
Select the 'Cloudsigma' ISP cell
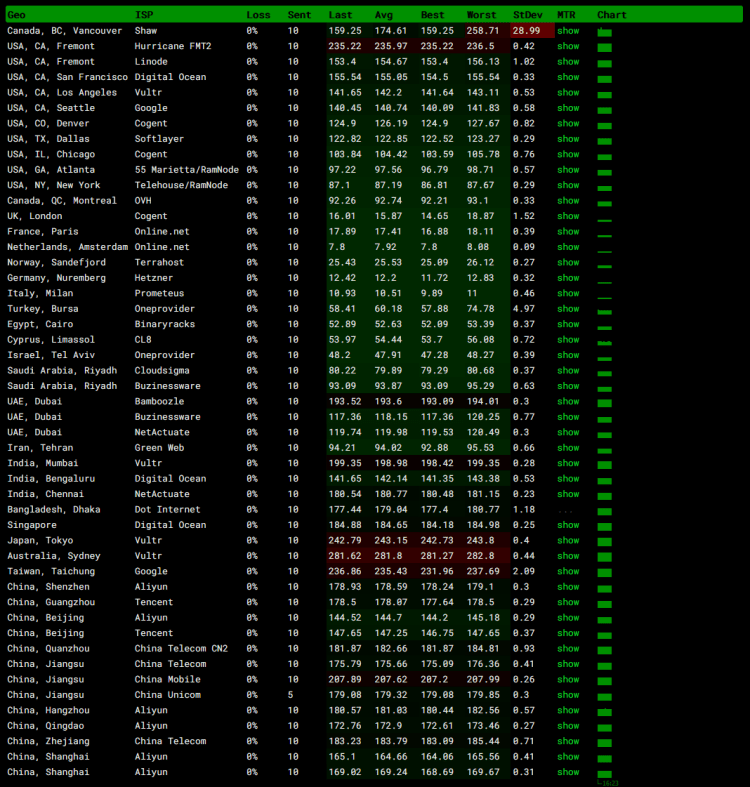point(162,370)
